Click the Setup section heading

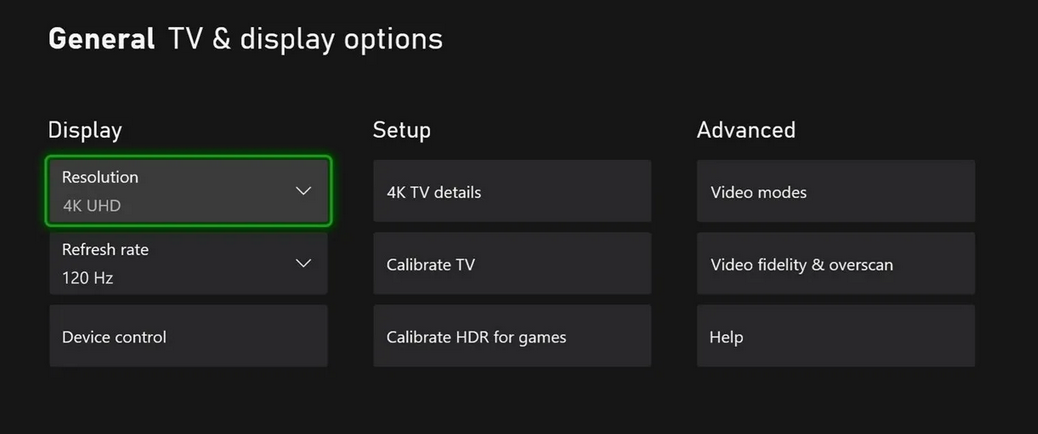402,130
